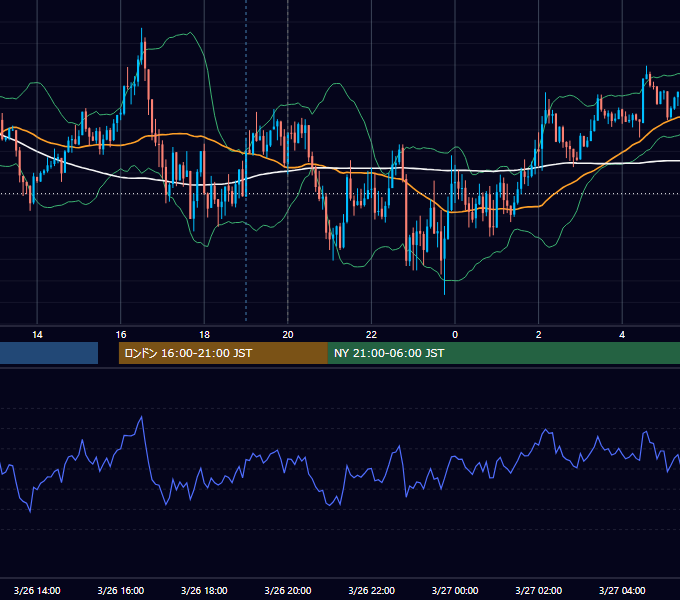
Task: Click the dashed vertical marker line near 19:00
Action: tap(246, 160)
